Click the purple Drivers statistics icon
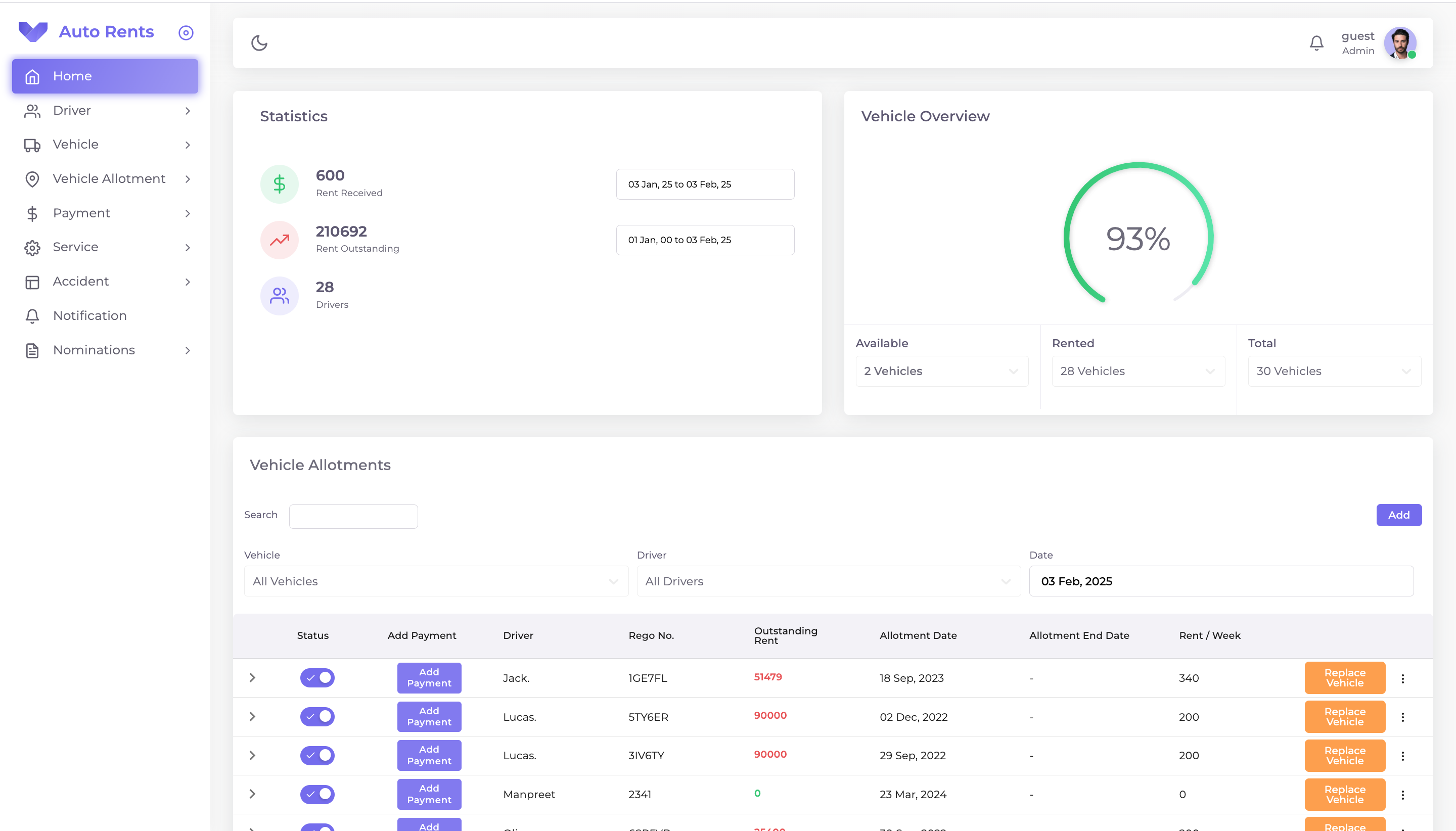This screenshot has height=831, width=1456. 279,296
